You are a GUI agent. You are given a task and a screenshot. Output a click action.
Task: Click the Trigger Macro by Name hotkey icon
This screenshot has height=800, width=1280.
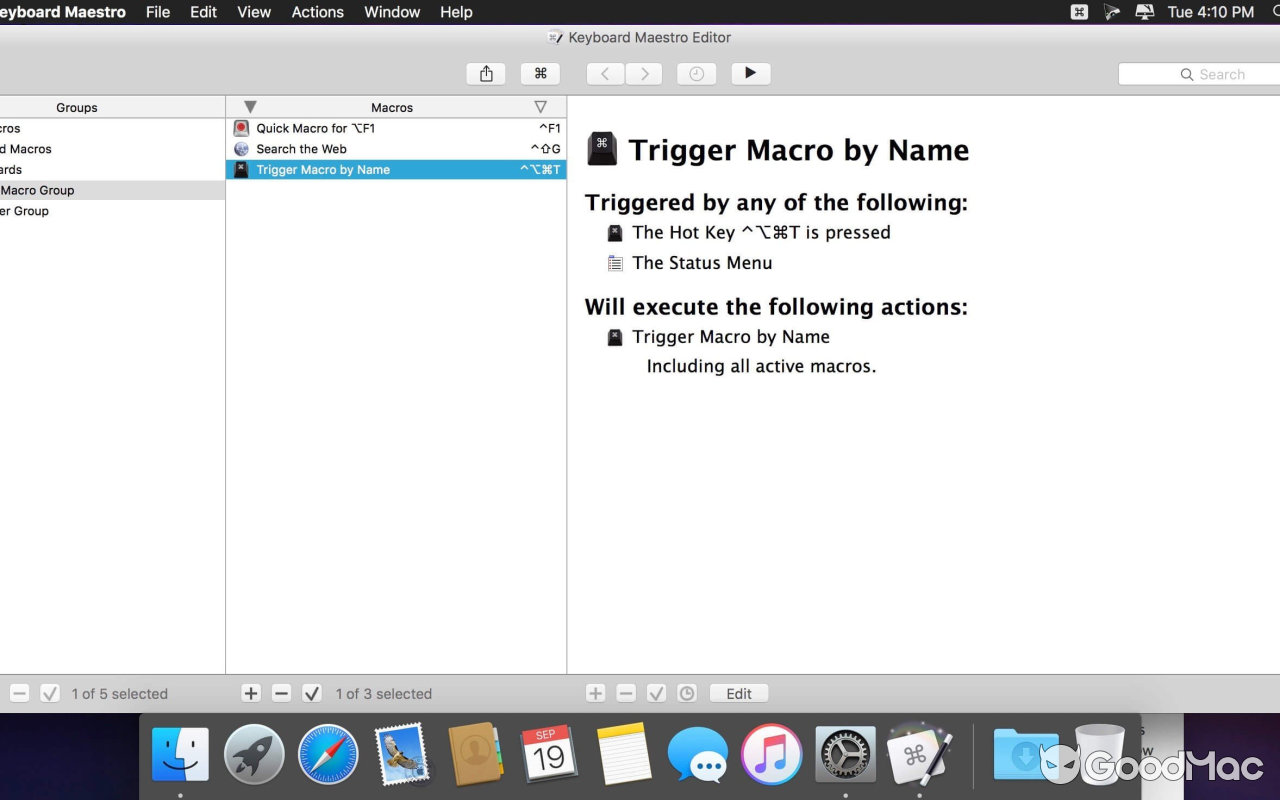pos(241,169)
